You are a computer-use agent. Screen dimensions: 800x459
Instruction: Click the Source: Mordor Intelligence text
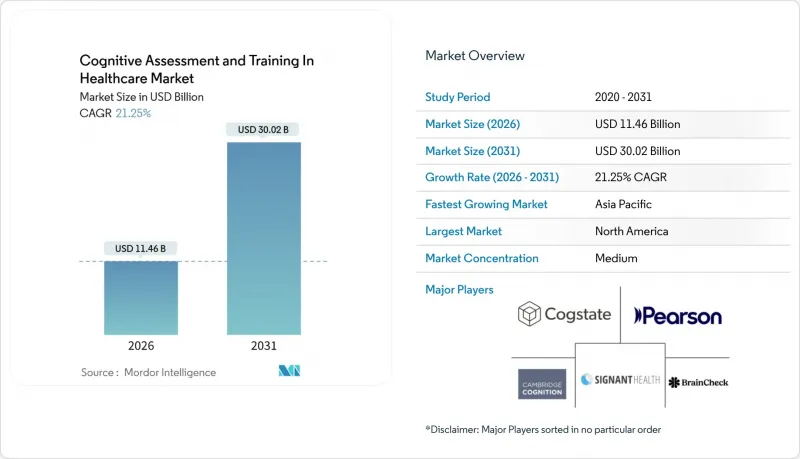148,372
